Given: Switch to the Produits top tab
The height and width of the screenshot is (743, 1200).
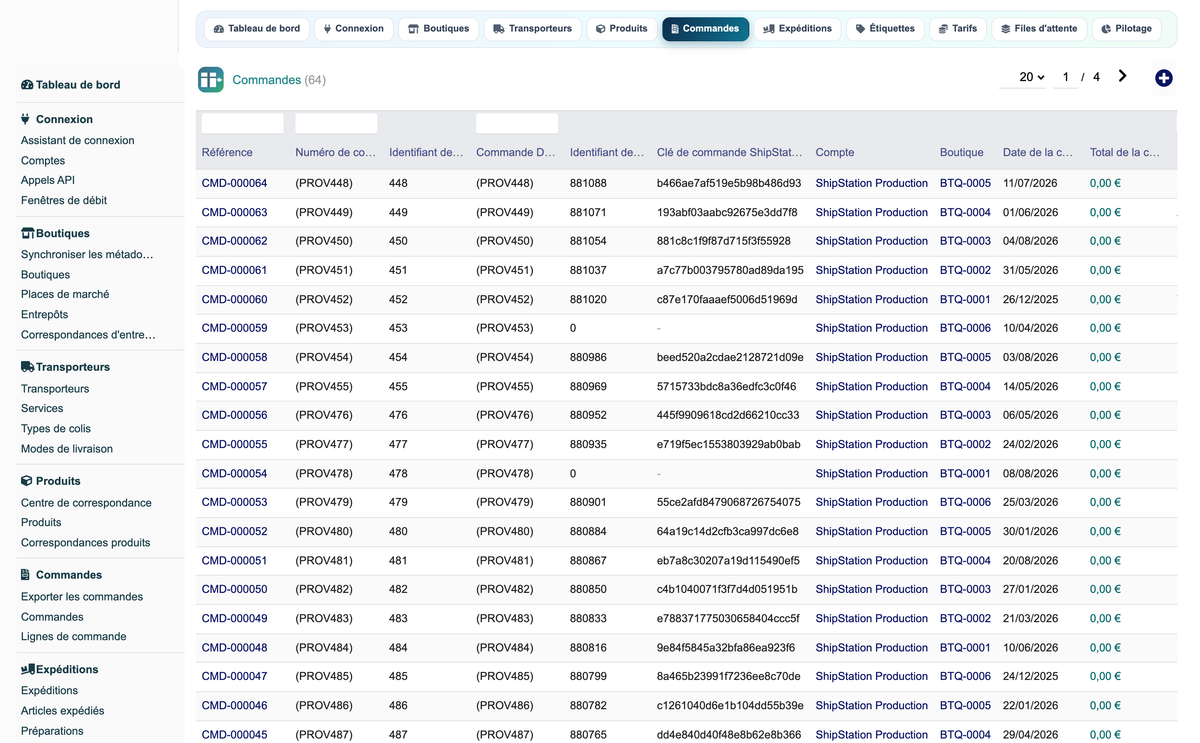Looking at the screenshot, I should pos(622,29).
